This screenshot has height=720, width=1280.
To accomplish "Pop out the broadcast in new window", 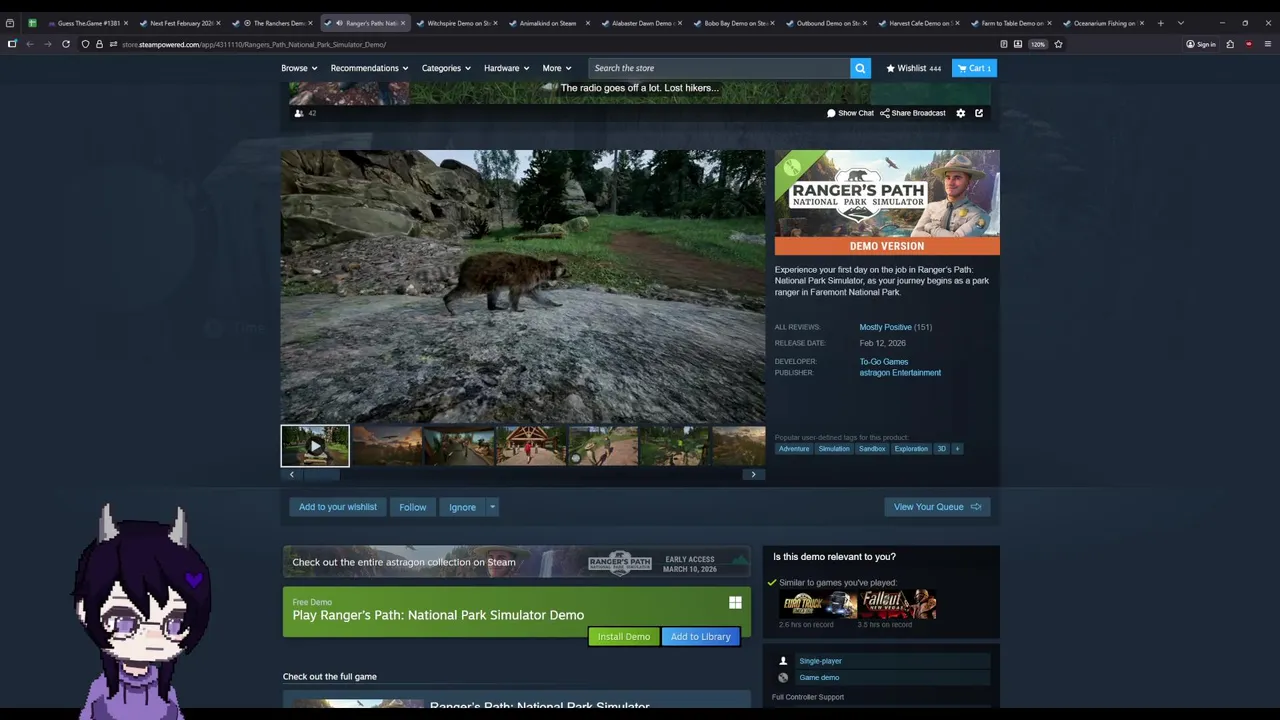I will tap(979, 113).
